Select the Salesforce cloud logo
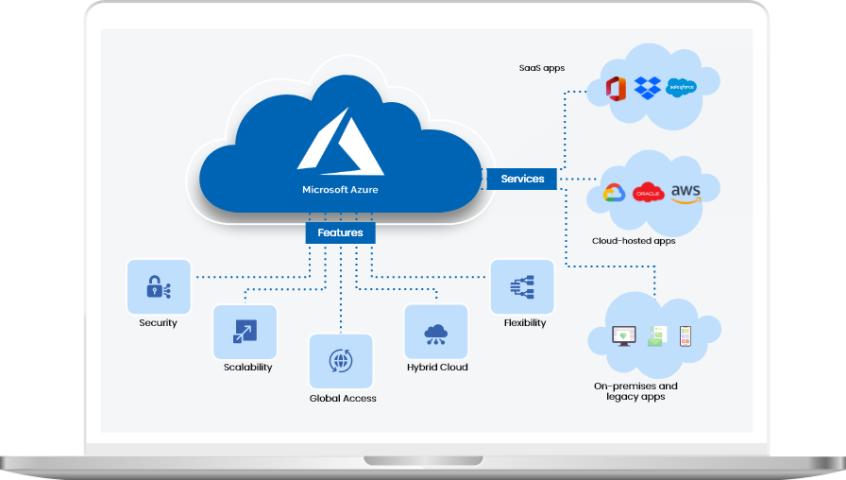846x480 pixels. tap(682, 87)
